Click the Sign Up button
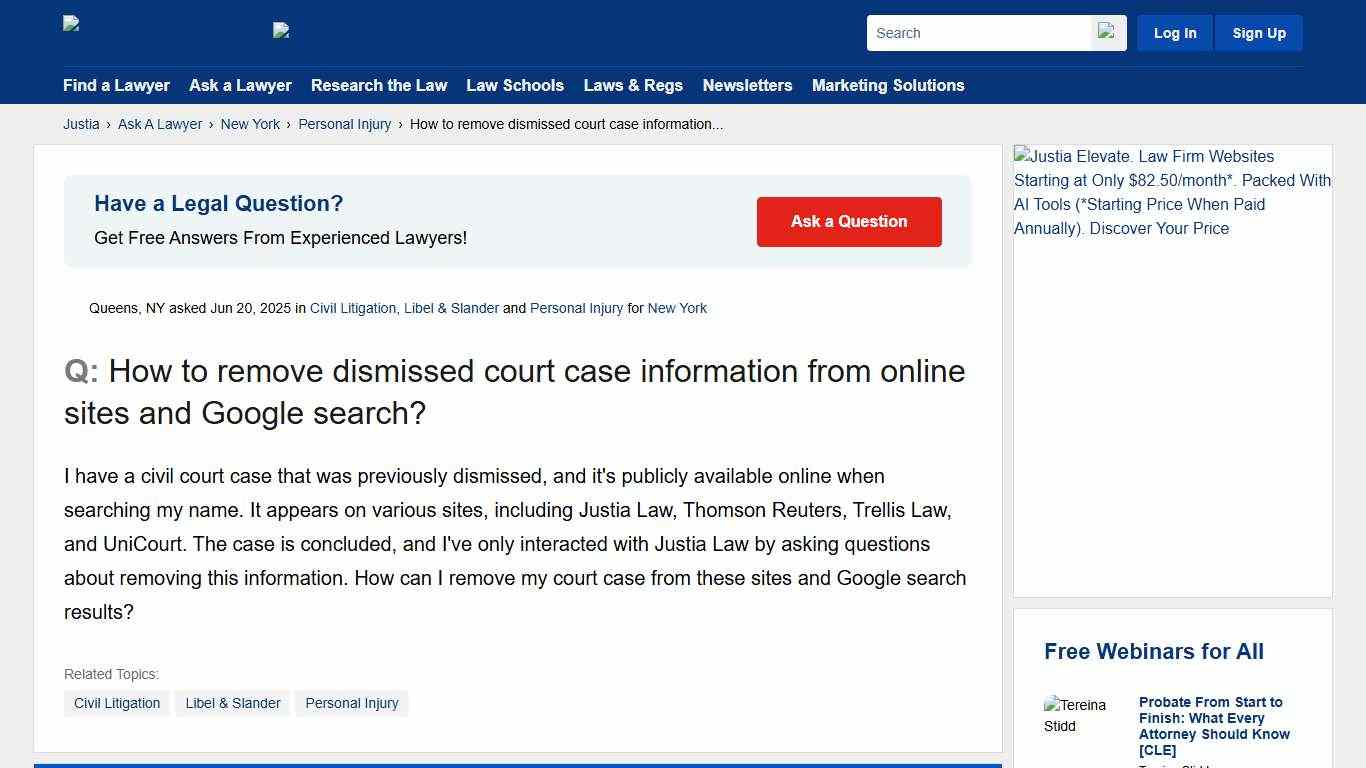Viewport: 1366px width, 768px height. [x=1258, y=32]
